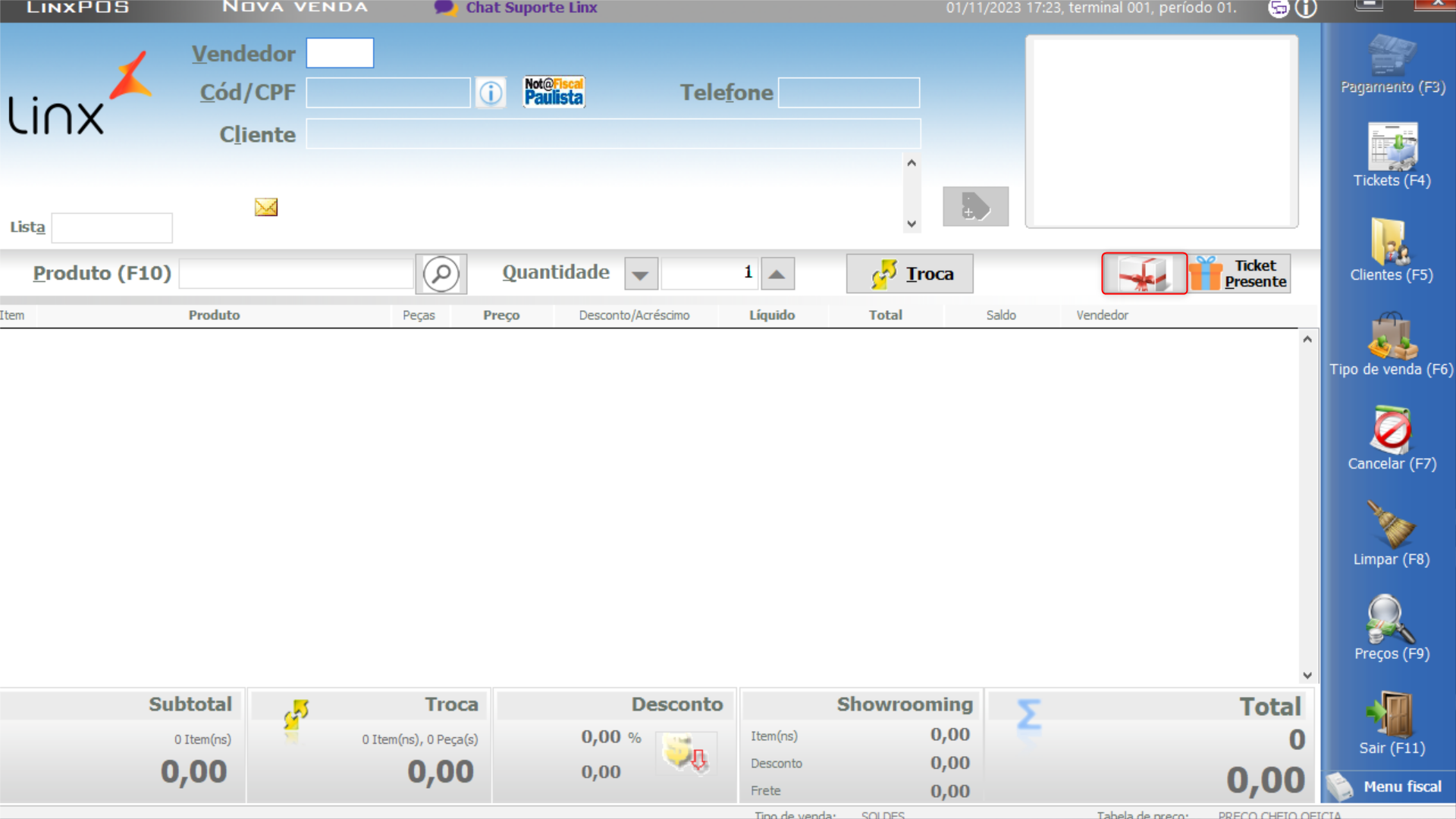The width and height of the screenshot is (1456, 819).
Task: Click Sair (F11) exit door icon
Action: [1392, 714]
